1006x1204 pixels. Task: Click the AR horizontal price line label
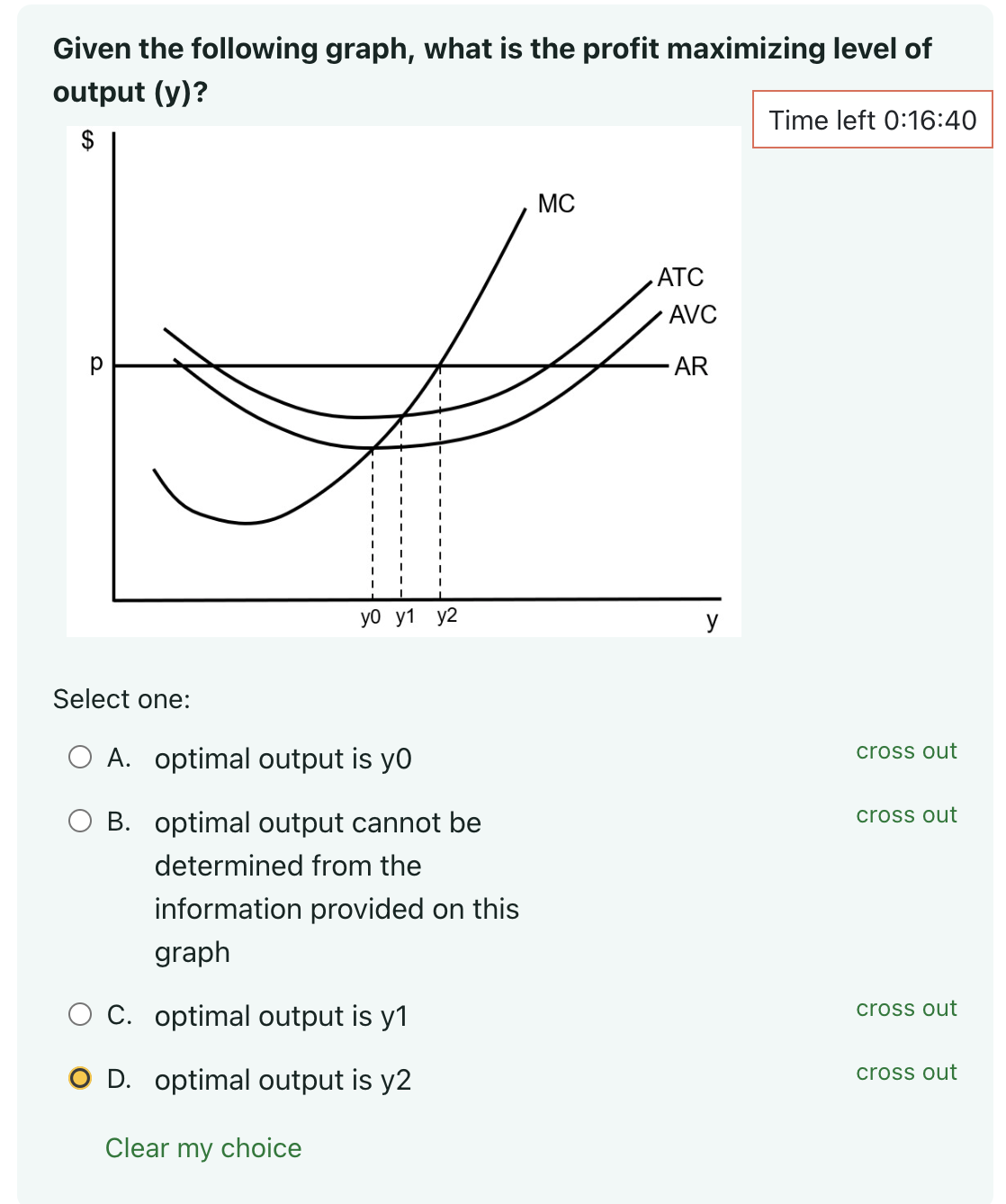coord(693,365)
